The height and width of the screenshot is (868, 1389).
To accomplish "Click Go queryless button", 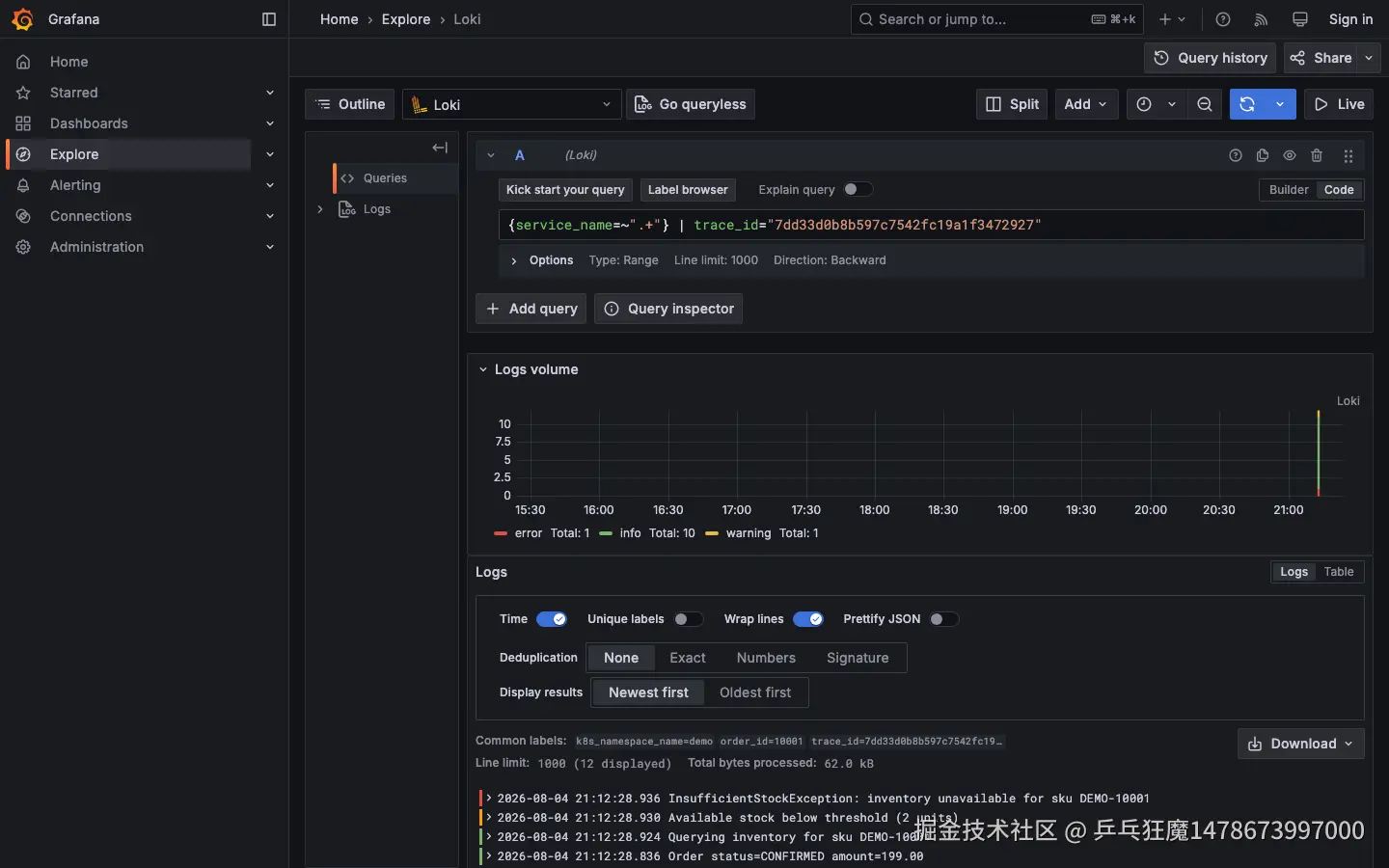I will [691, 104].
